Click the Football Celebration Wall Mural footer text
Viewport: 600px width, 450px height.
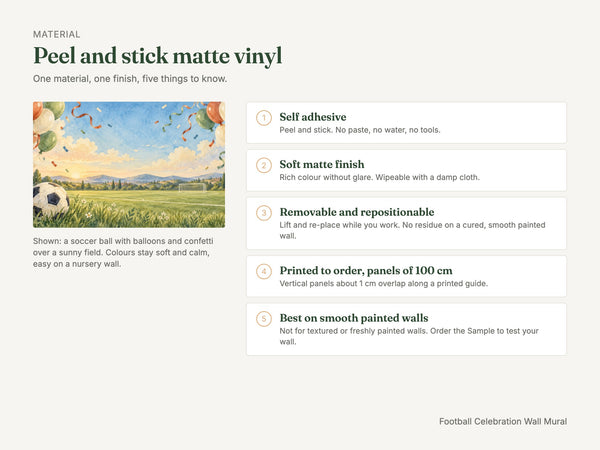[503, 421]
